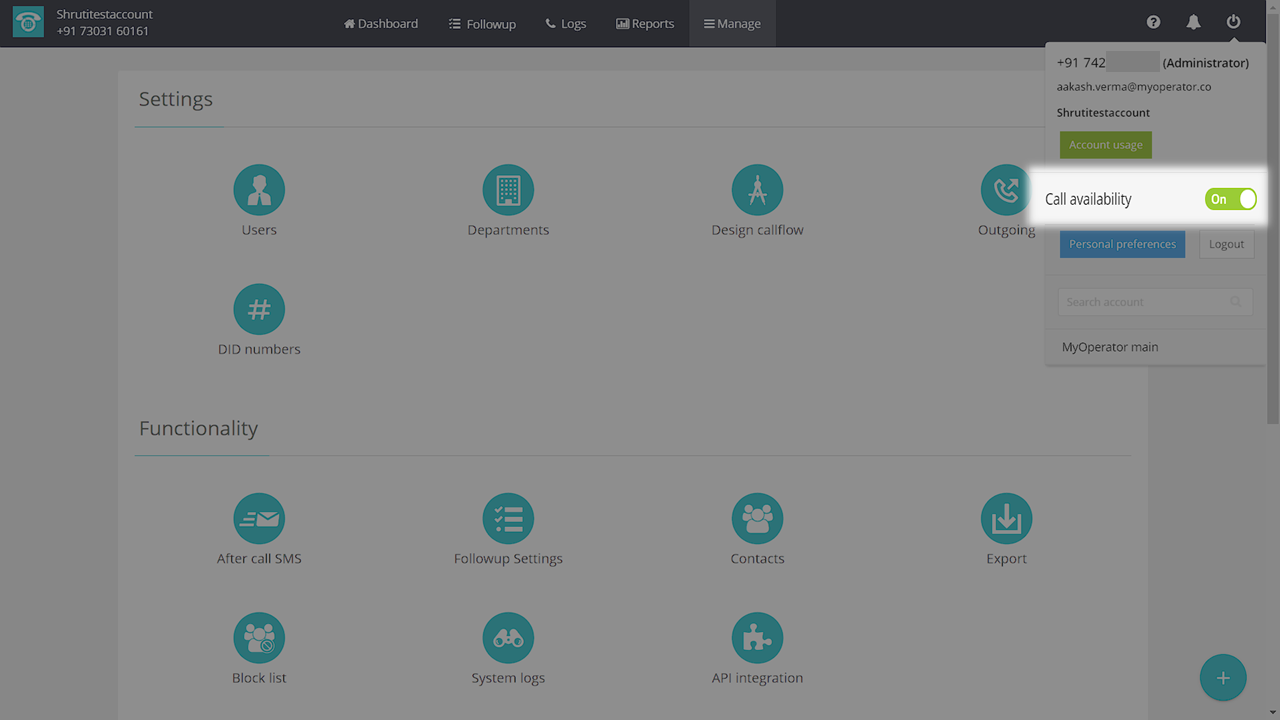Viewport: 1280px width, 720px height.
Task: Open Design callflow compass icon
Action: (x=757, y=190)
